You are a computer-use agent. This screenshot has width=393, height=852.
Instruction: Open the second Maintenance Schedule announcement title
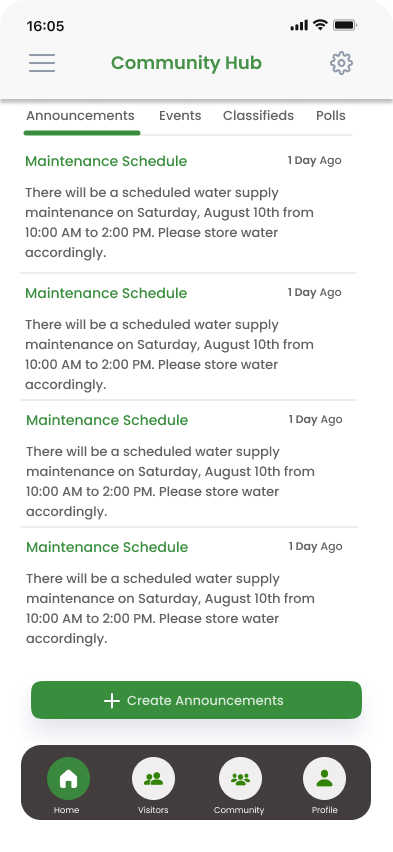pos(106,293)
